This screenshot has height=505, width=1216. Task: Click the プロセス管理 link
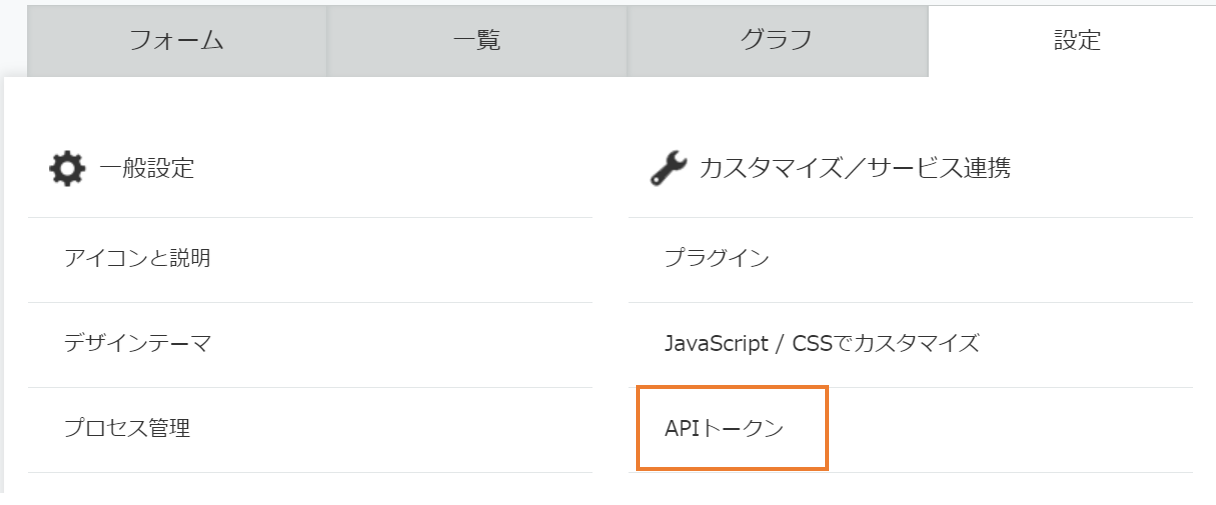[127, 429]
